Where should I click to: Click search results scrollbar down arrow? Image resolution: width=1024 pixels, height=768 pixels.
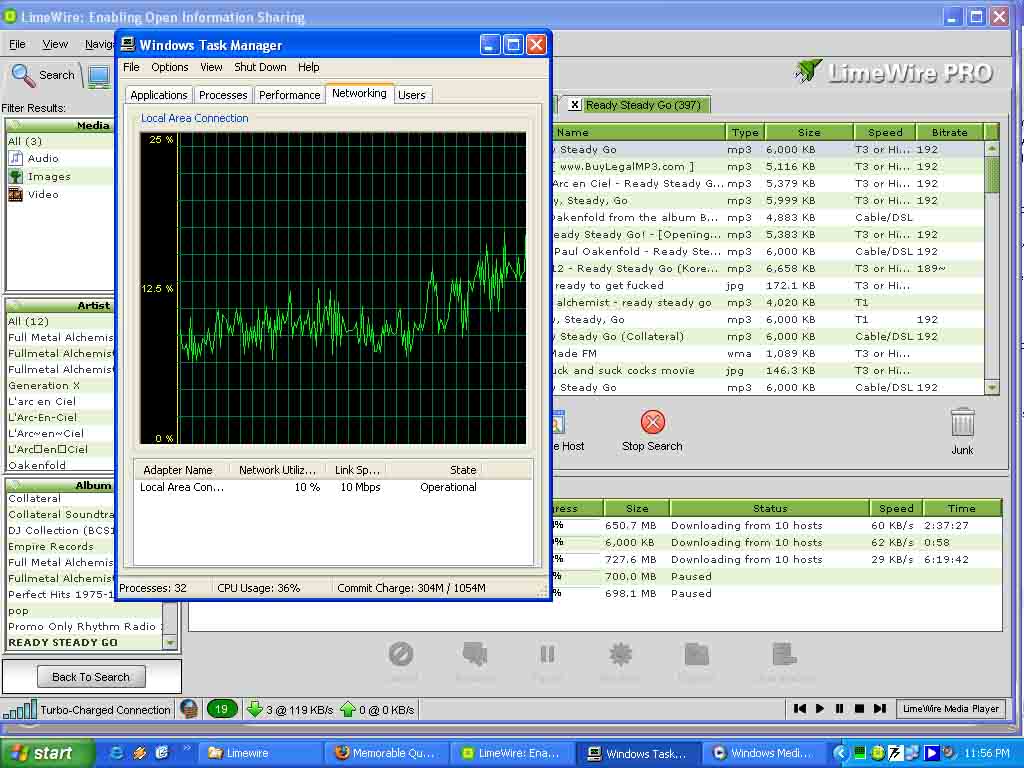coord(992,387)
